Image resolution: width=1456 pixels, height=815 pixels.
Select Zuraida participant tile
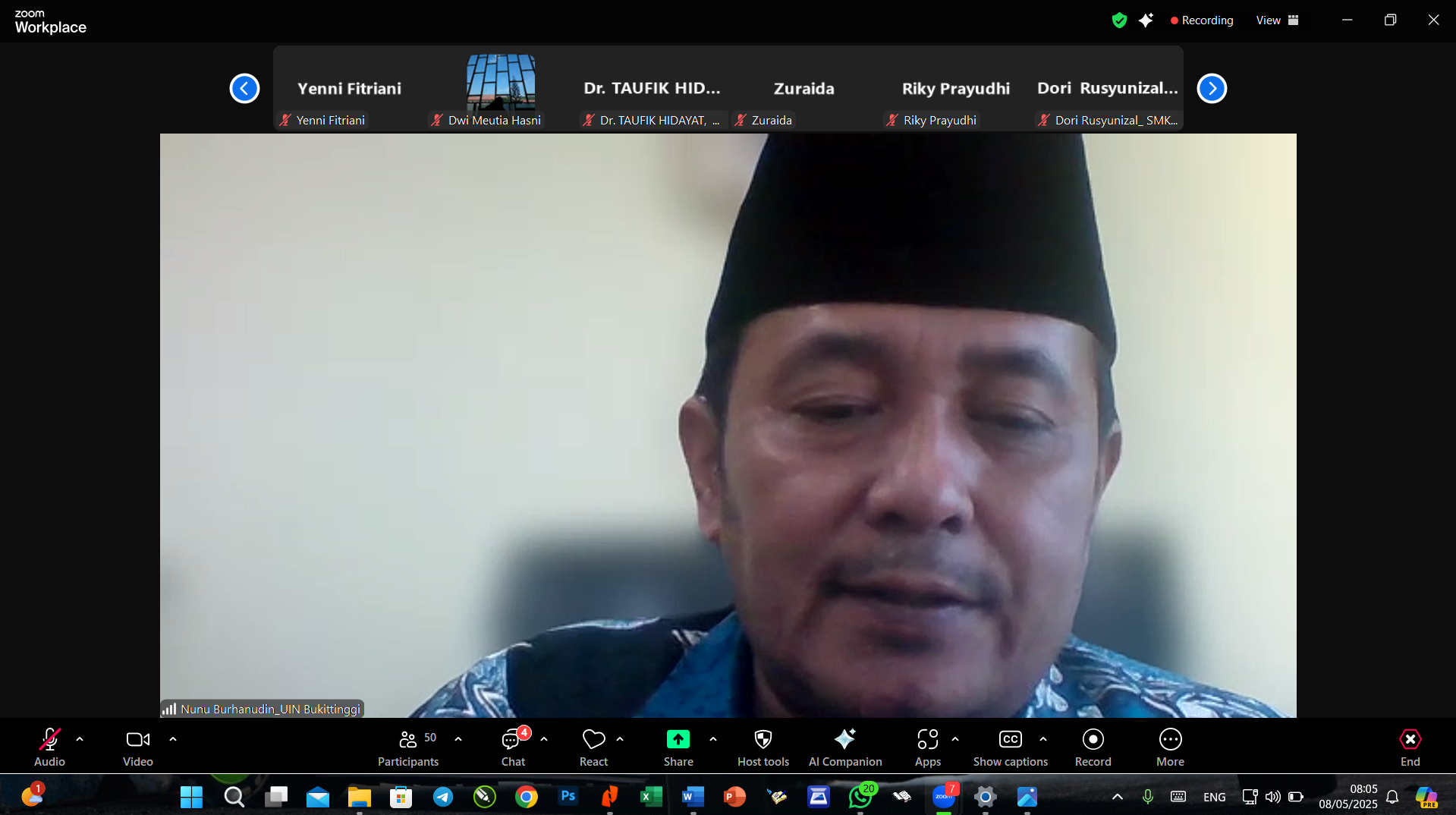[x=804, y=88]
